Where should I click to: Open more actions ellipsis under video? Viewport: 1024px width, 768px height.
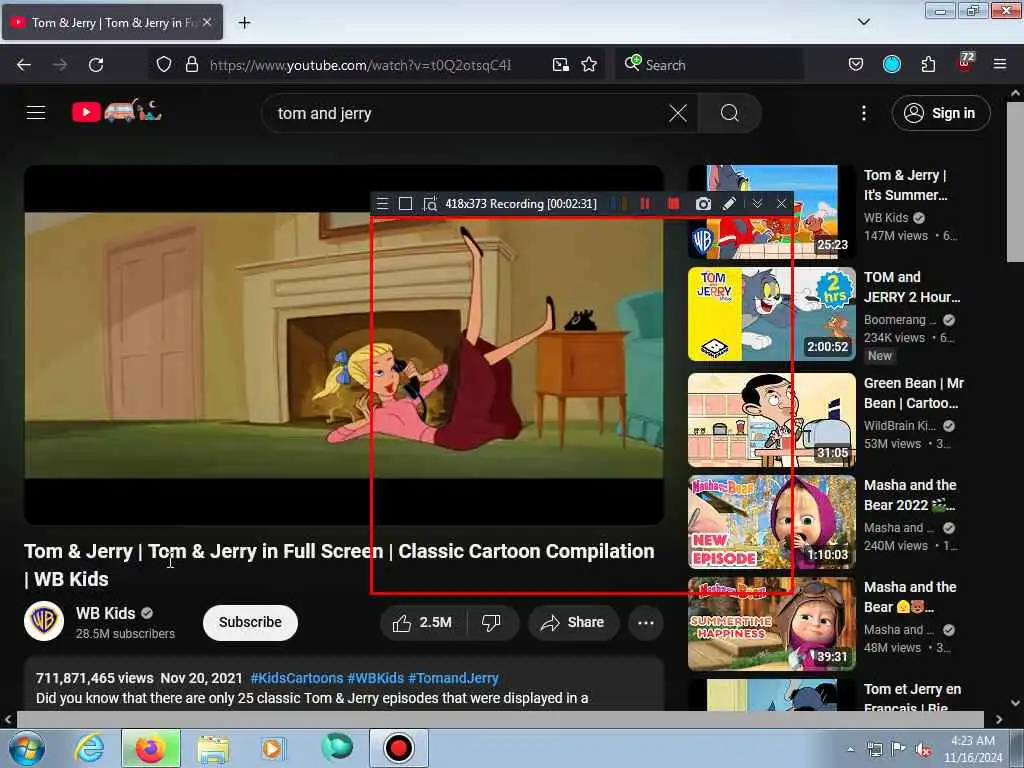click(646, 622)
